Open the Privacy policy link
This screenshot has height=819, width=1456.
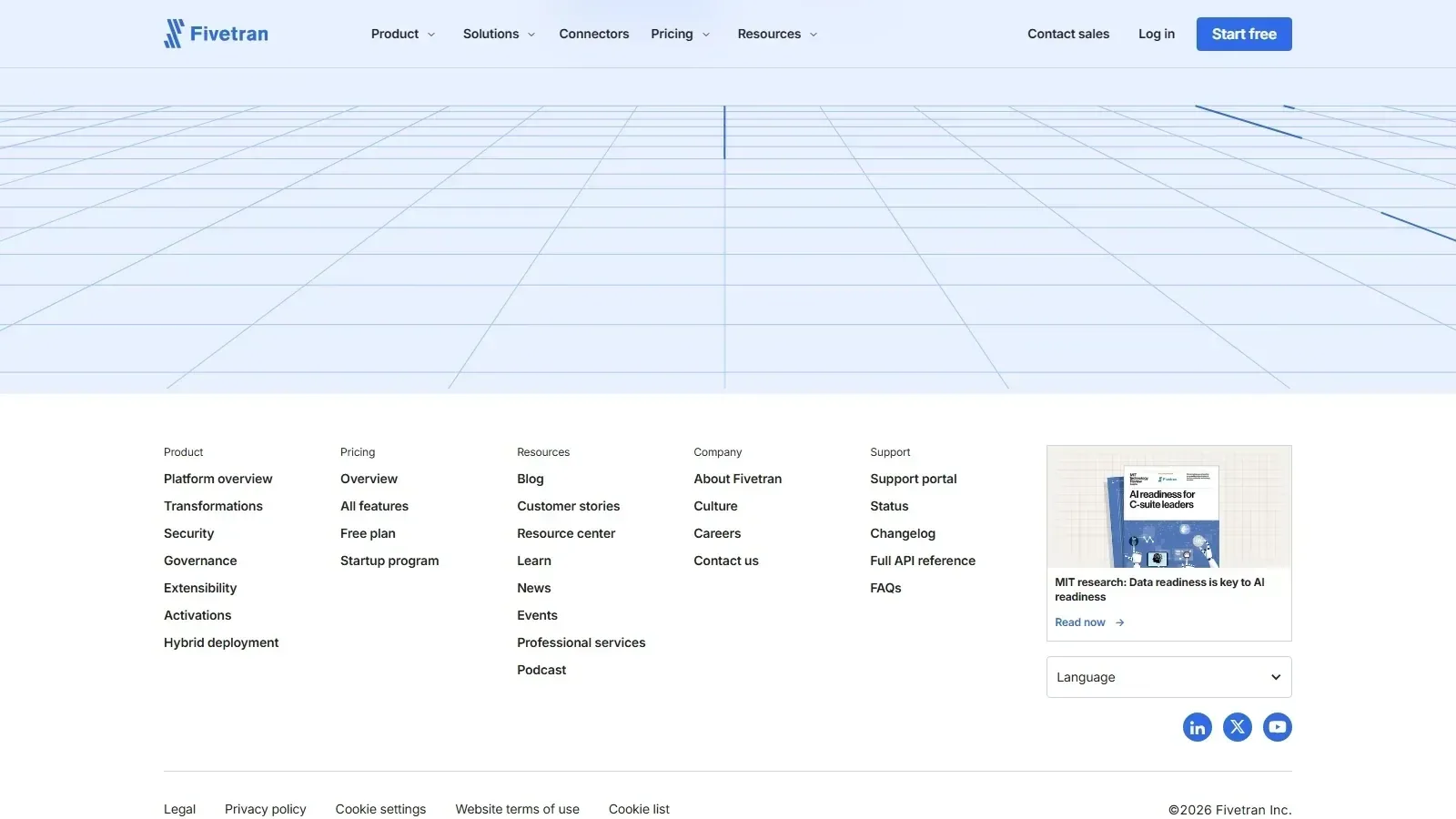(265, 809)
